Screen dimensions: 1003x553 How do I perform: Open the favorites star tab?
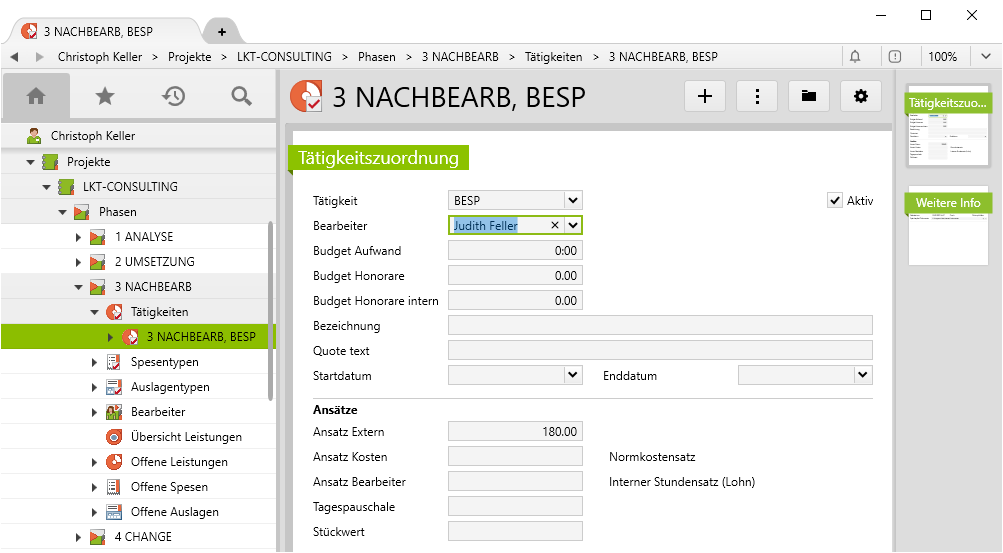pyautogui.click(x=104, y=96)
